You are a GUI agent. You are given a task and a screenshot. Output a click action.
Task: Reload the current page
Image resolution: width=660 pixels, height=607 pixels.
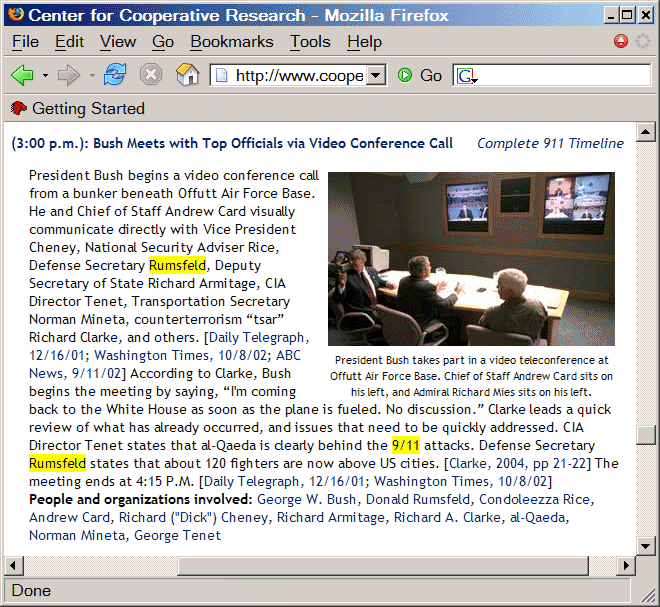click(115, 76)
